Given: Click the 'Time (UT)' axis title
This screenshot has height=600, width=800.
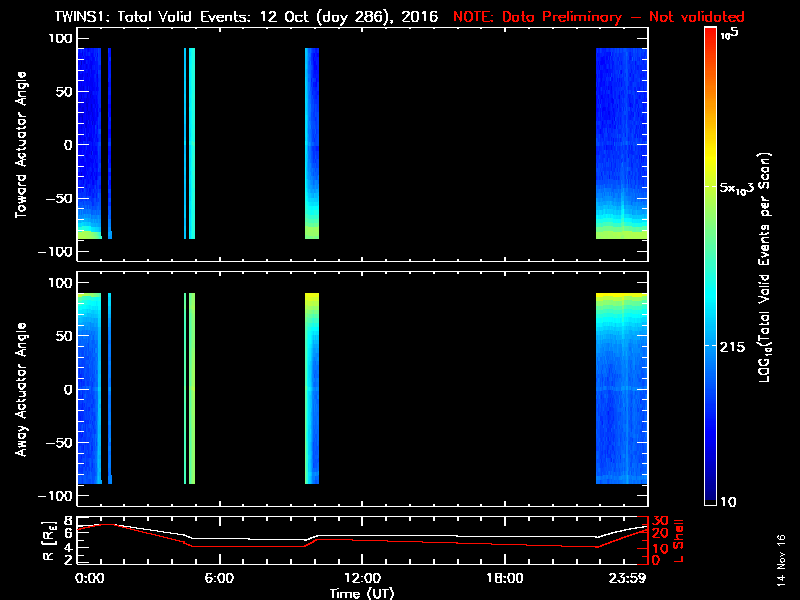Looking at the screenshot, I should click(363, 593).
